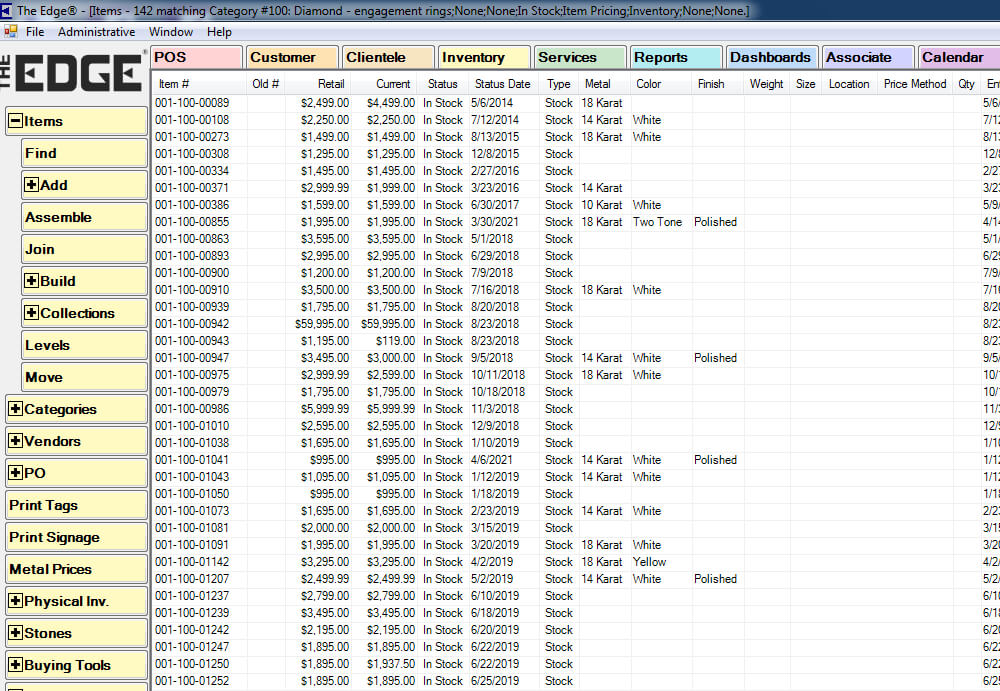Click the Print Tags button
The width and height of the screenshot is (1000, 691).
(x=77, y=505)
